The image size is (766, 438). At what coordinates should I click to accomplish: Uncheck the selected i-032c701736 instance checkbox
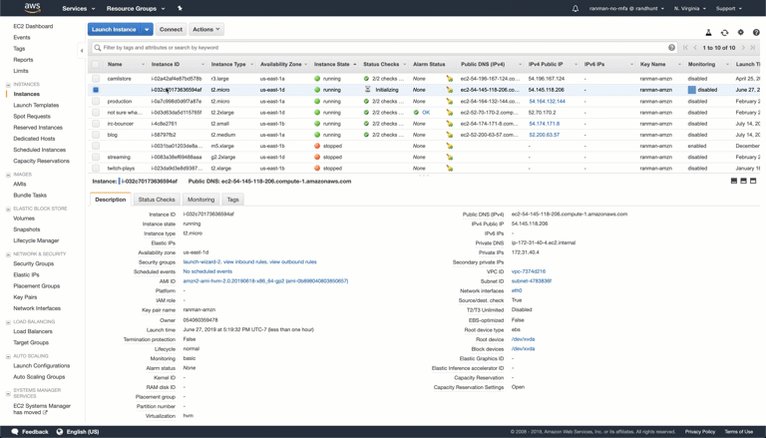(96, 90)
